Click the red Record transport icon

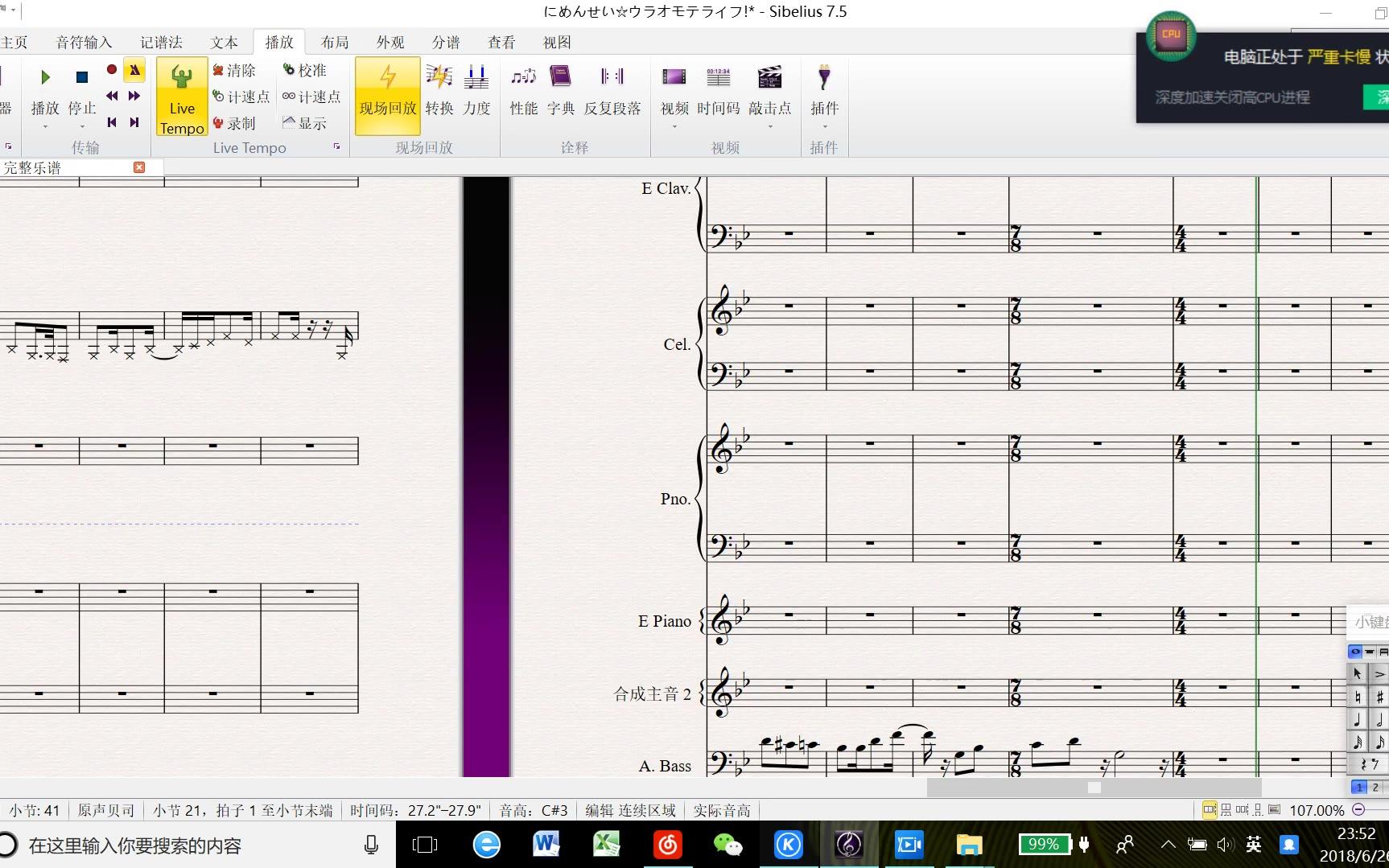tap(112, 70)
